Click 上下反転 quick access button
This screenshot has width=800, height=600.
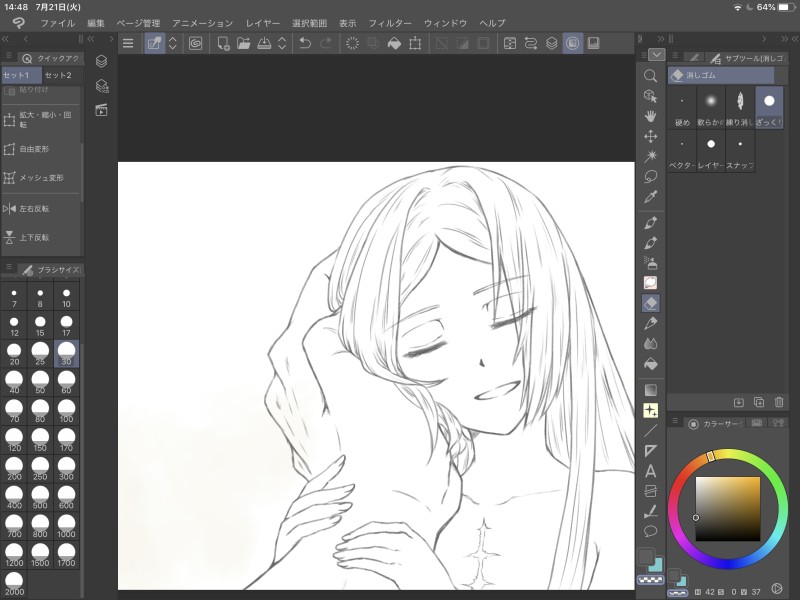pos(41,237)
